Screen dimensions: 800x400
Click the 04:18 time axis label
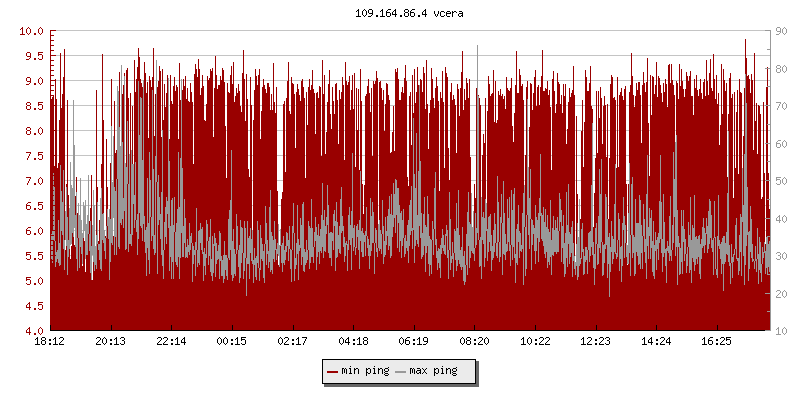pos(353,342)
